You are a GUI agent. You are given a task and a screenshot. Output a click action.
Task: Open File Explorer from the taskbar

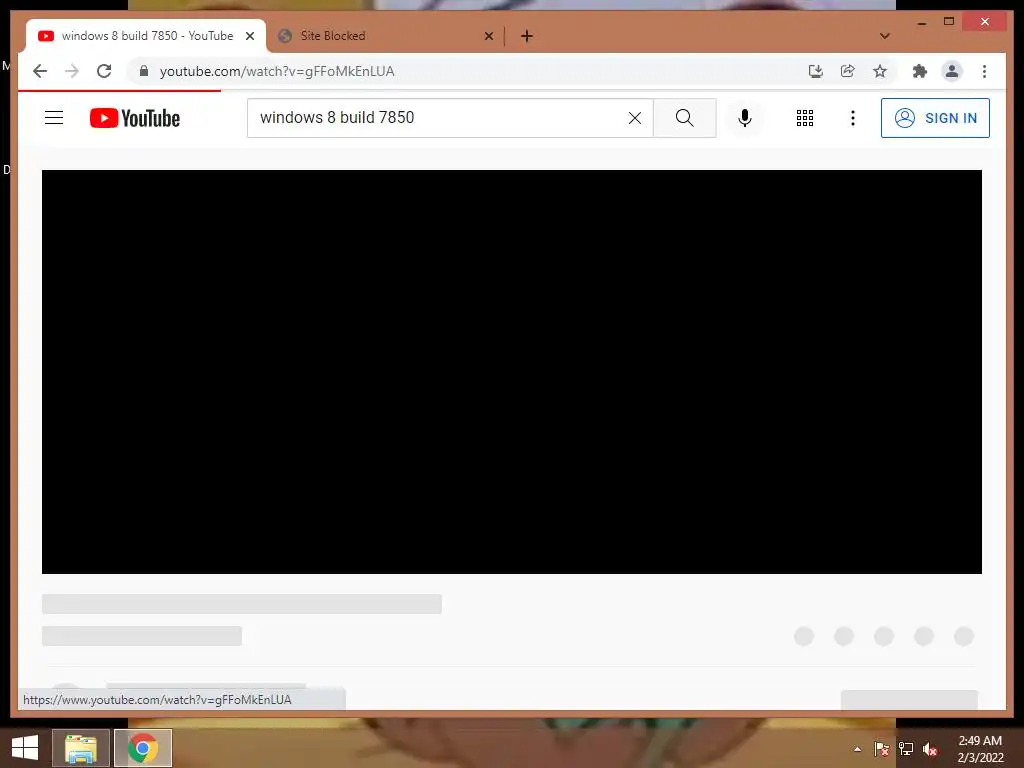[81, 748]
